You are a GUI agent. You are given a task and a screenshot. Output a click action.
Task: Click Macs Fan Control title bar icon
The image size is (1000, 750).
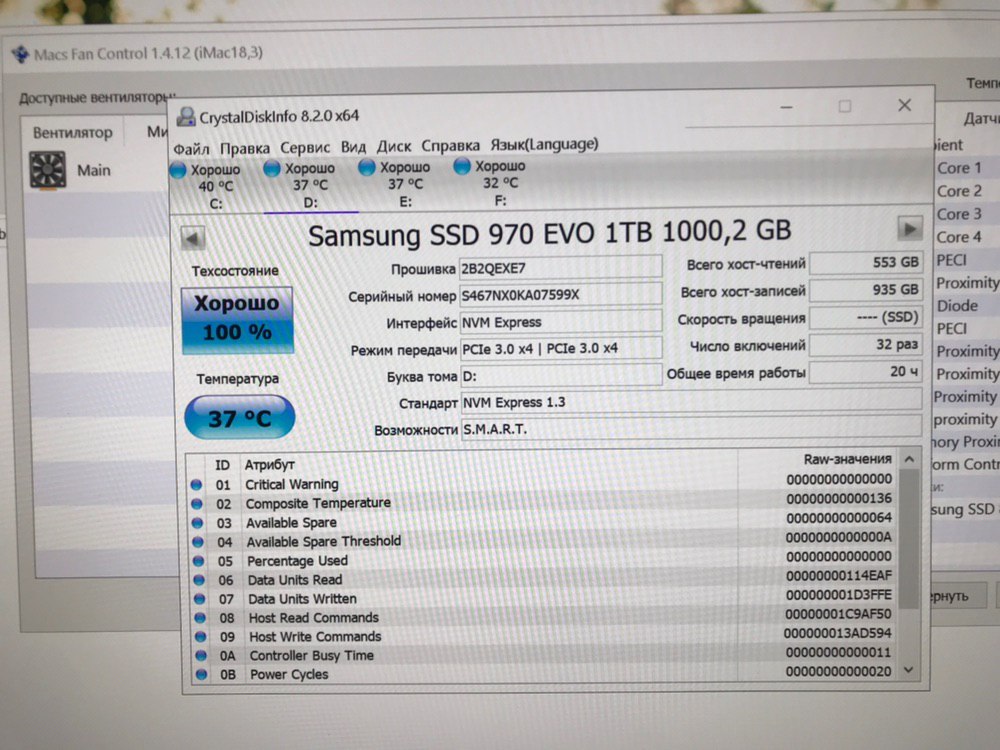(20, 54)
